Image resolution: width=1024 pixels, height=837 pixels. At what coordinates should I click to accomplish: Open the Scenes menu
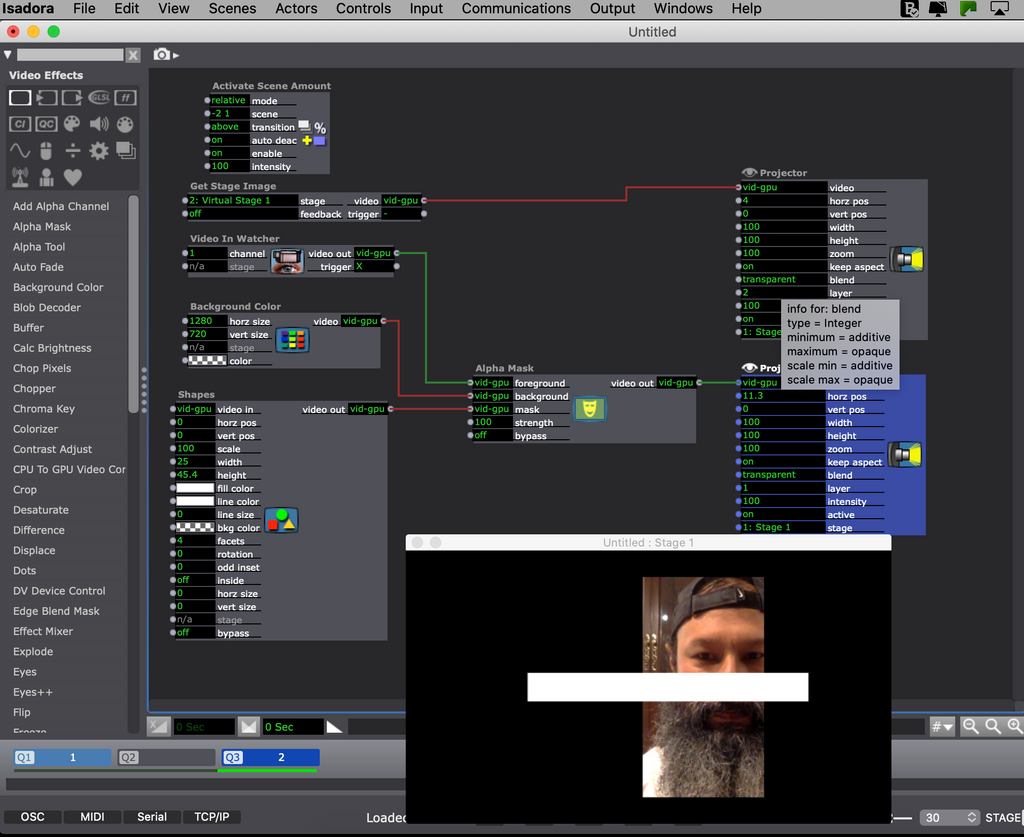point(232,9)
